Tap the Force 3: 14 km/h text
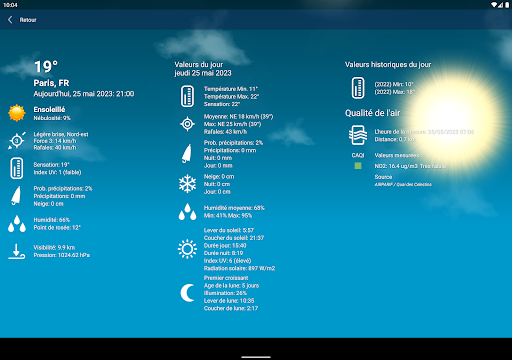This screenshot has width=512, height=360. coord(55,141)
